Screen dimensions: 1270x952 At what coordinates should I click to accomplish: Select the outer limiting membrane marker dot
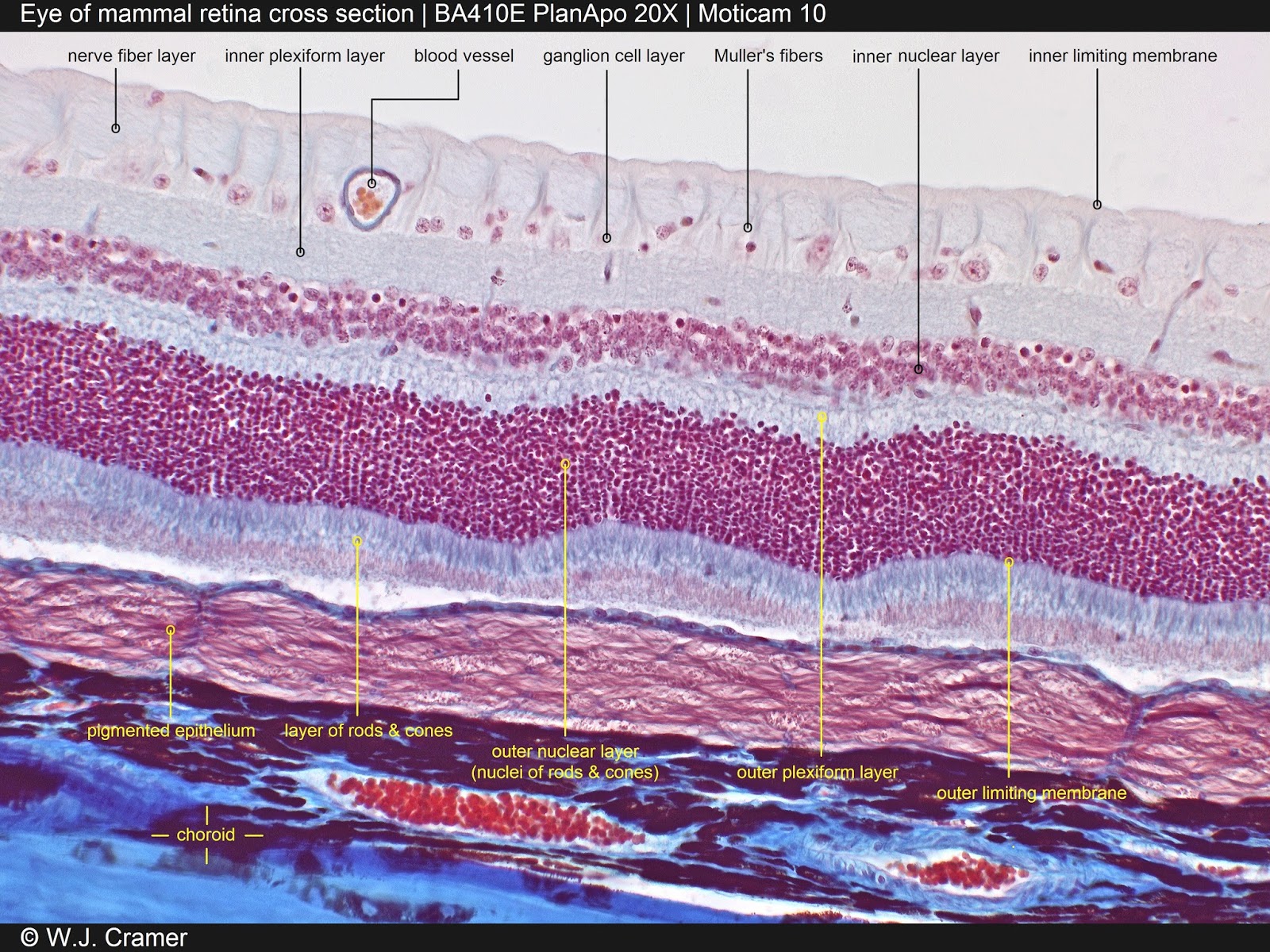1009,560
